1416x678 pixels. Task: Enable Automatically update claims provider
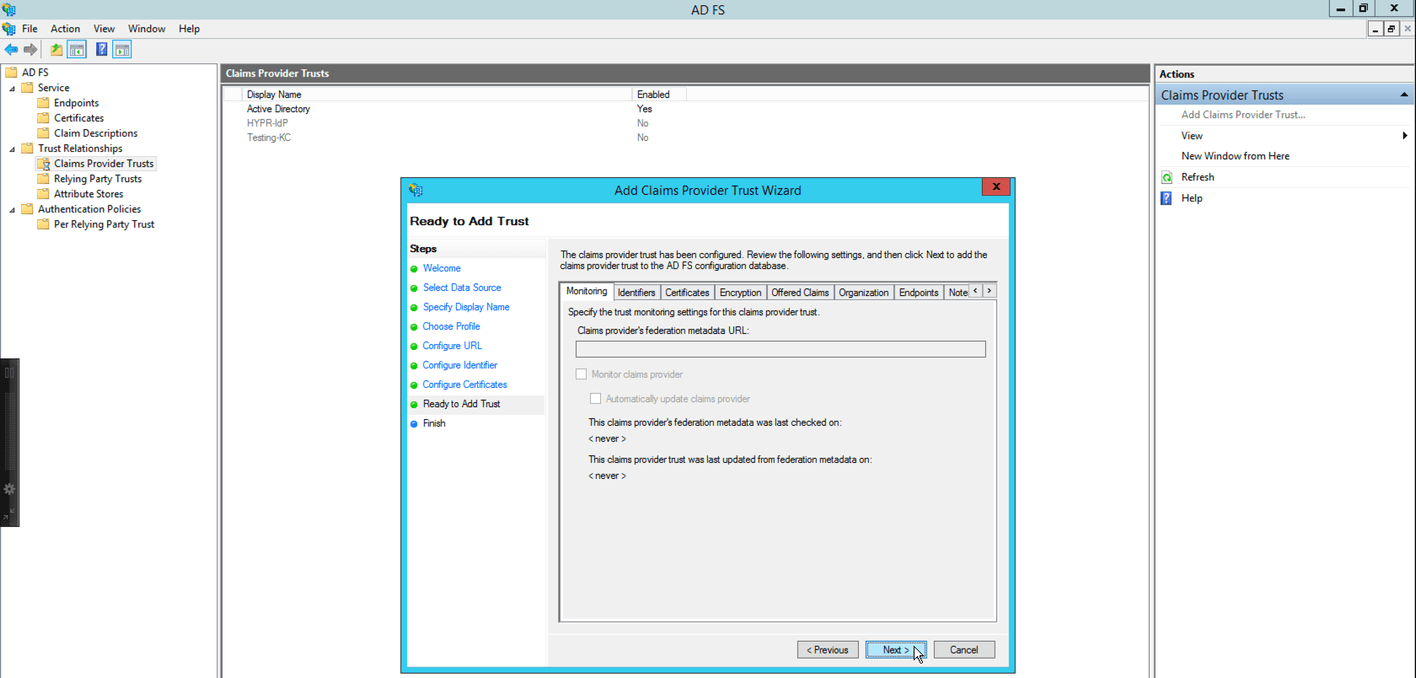pyautogui.click(x=596, y=398)
